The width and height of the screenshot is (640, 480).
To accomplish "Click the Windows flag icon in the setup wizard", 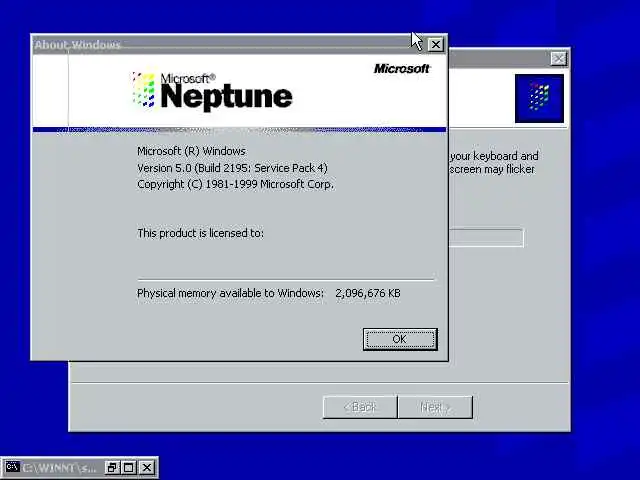I will tap(539, 98).
